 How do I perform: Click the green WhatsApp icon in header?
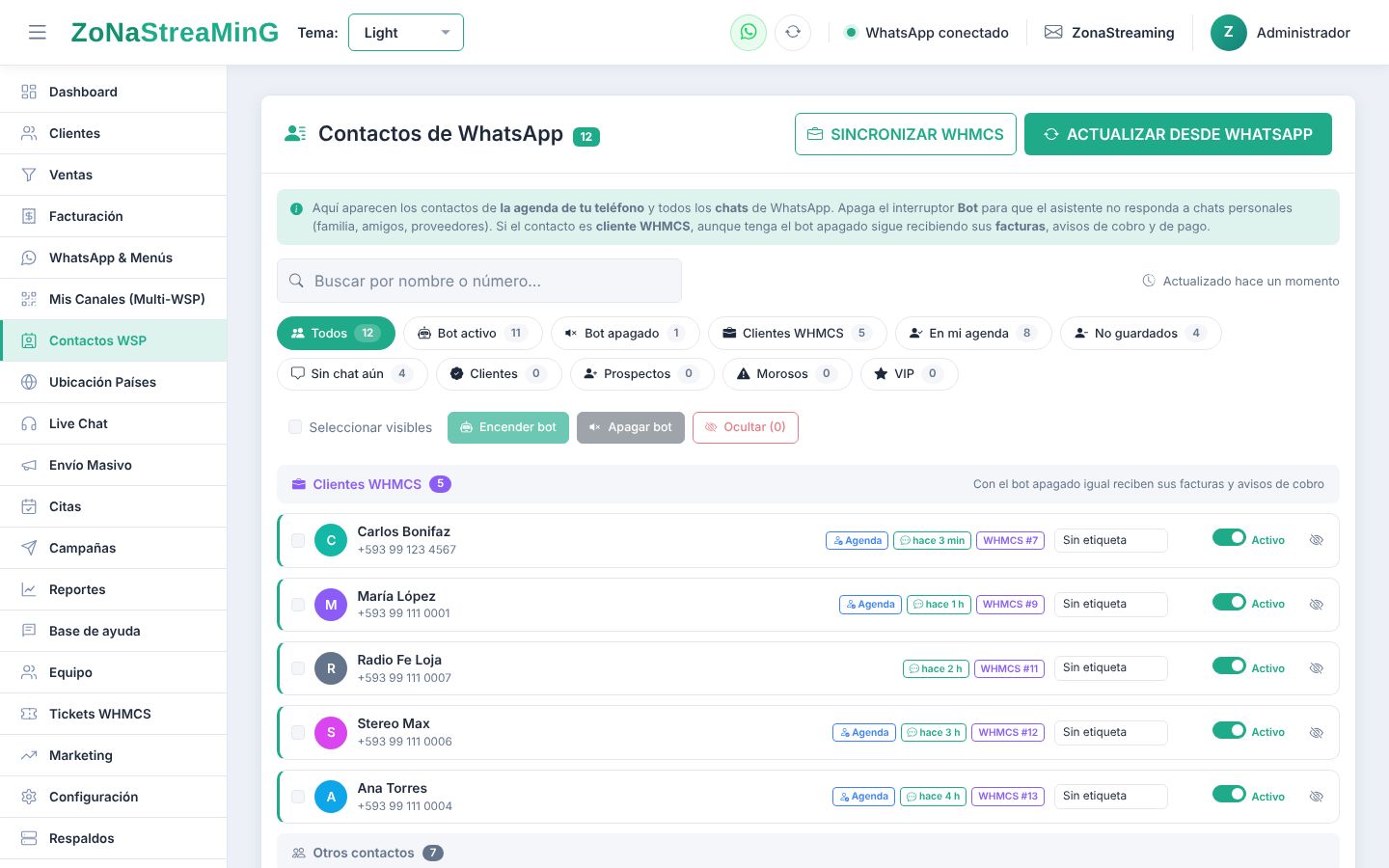[x=749, y=33]
